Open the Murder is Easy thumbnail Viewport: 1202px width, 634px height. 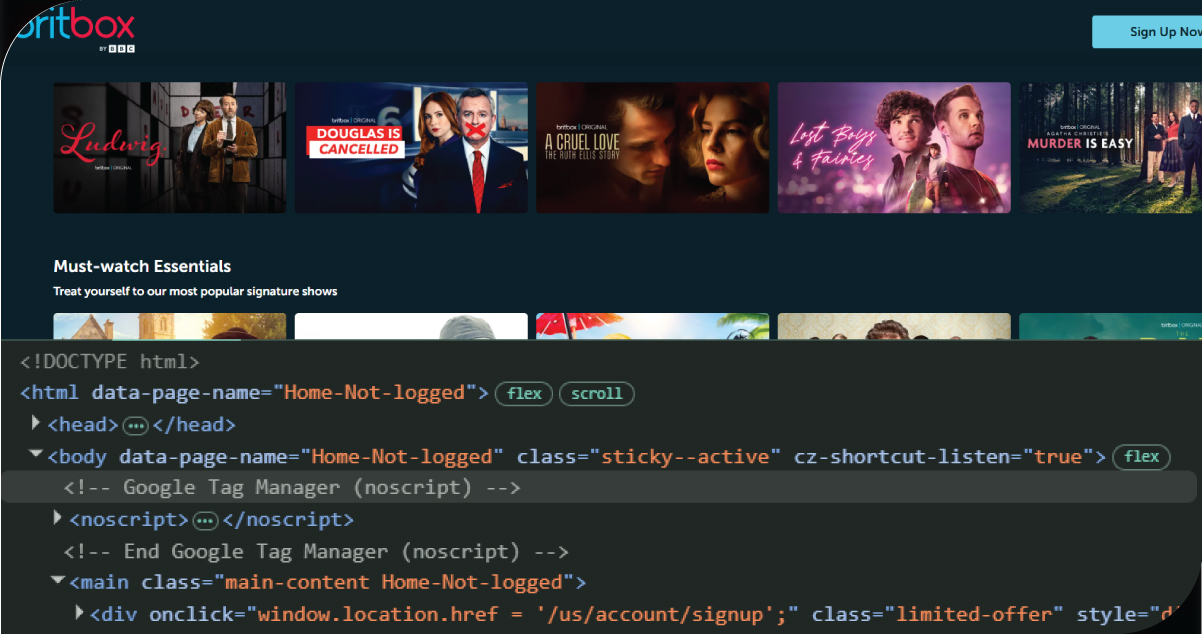point(1110,148)
